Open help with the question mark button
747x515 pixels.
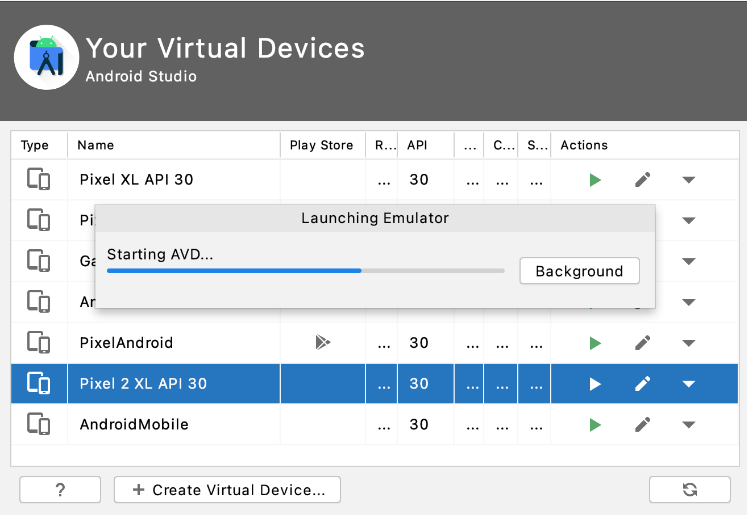pos(60,490)
